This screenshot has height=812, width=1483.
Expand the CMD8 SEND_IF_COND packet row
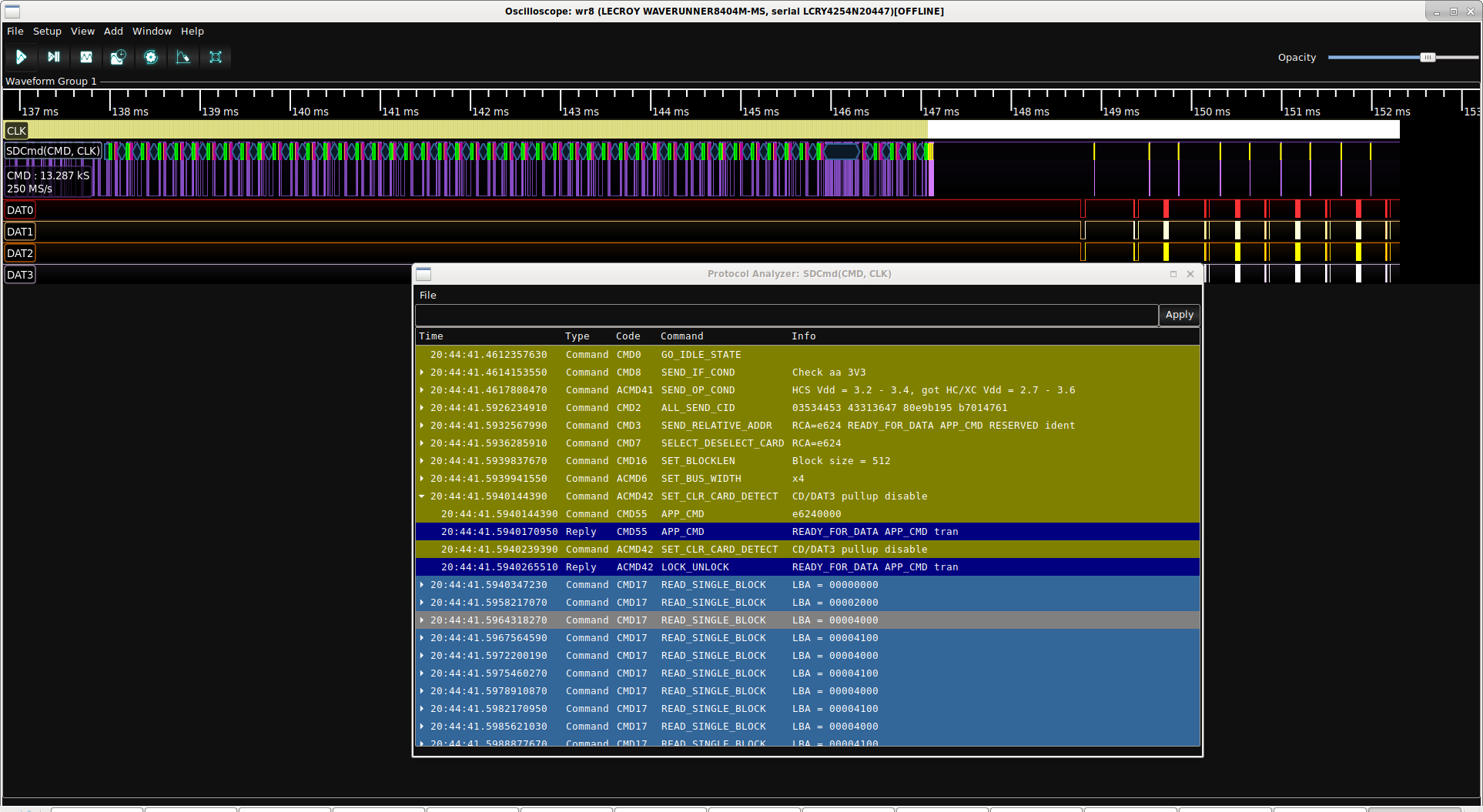coord(422,373)
